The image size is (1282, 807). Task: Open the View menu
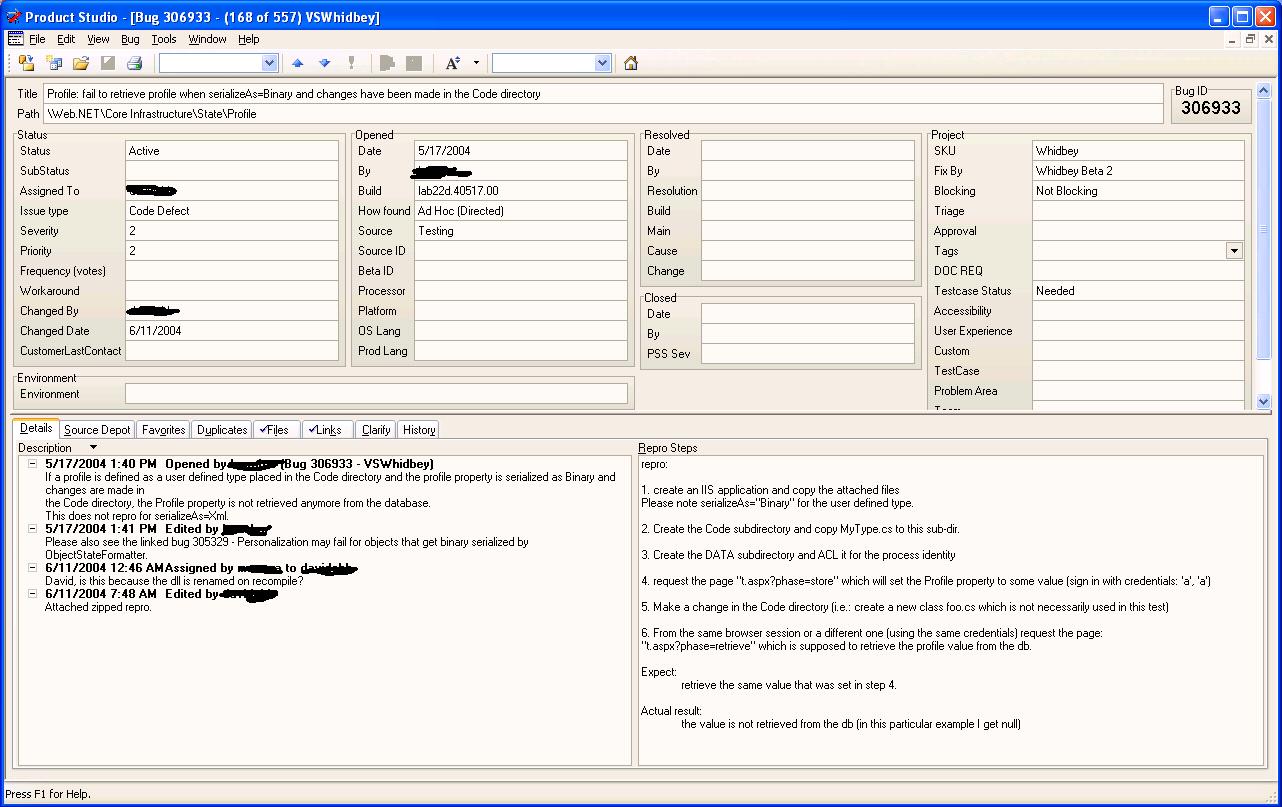(x=98, y=39)
